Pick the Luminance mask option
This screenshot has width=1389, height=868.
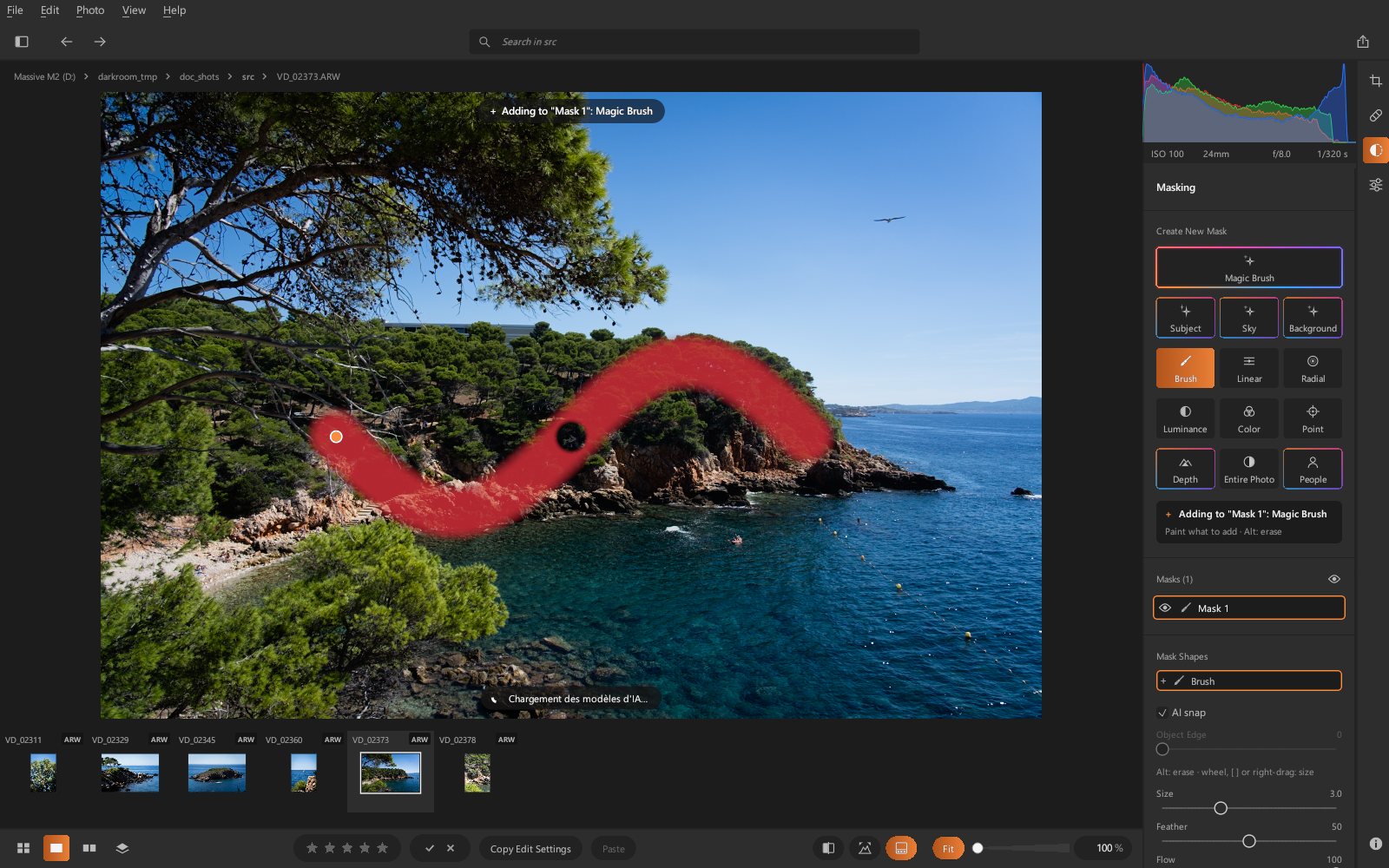coord(1185,418)
